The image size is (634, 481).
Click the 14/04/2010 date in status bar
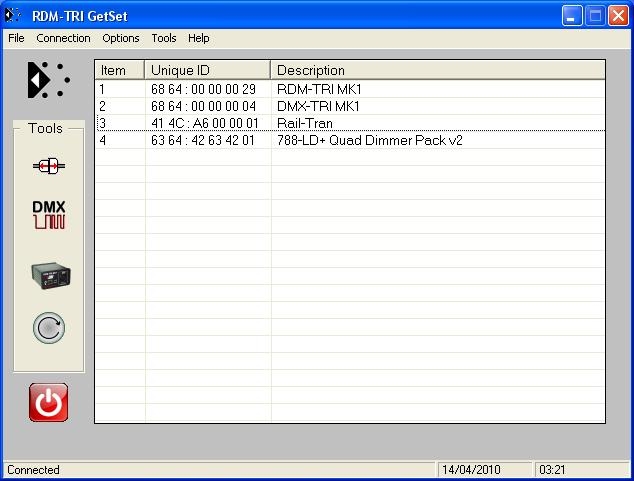tap(471, 470)
